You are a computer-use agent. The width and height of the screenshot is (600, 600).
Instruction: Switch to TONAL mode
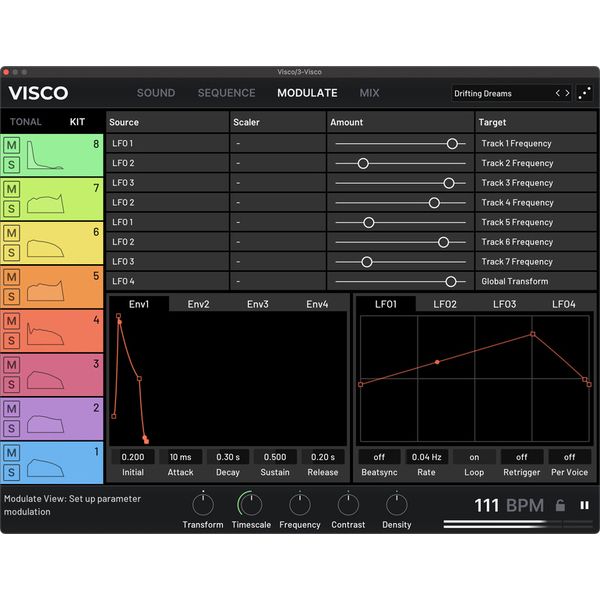pyautogui.click(x=26, y=122)
